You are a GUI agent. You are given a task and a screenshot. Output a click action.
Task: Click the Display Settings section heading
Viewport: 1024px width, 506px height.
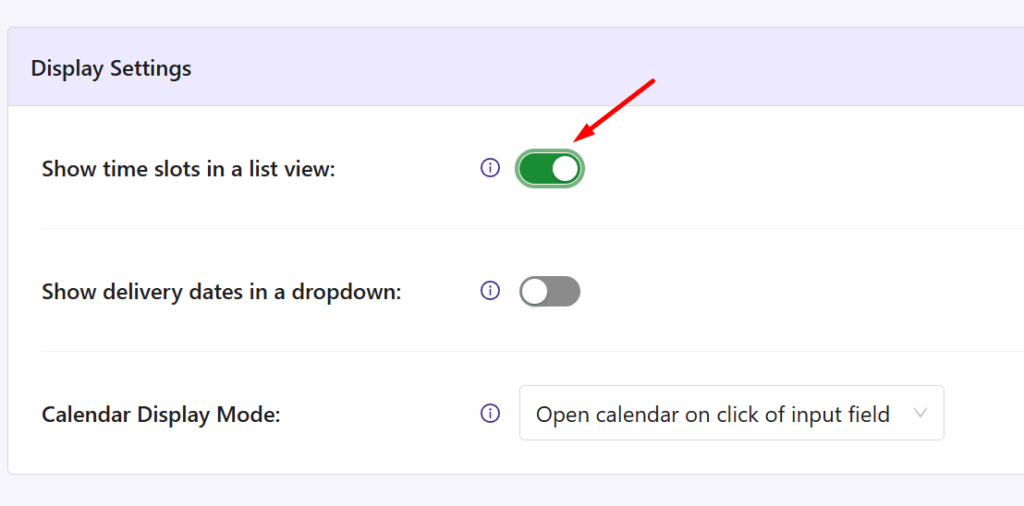[x=111, y=68]
